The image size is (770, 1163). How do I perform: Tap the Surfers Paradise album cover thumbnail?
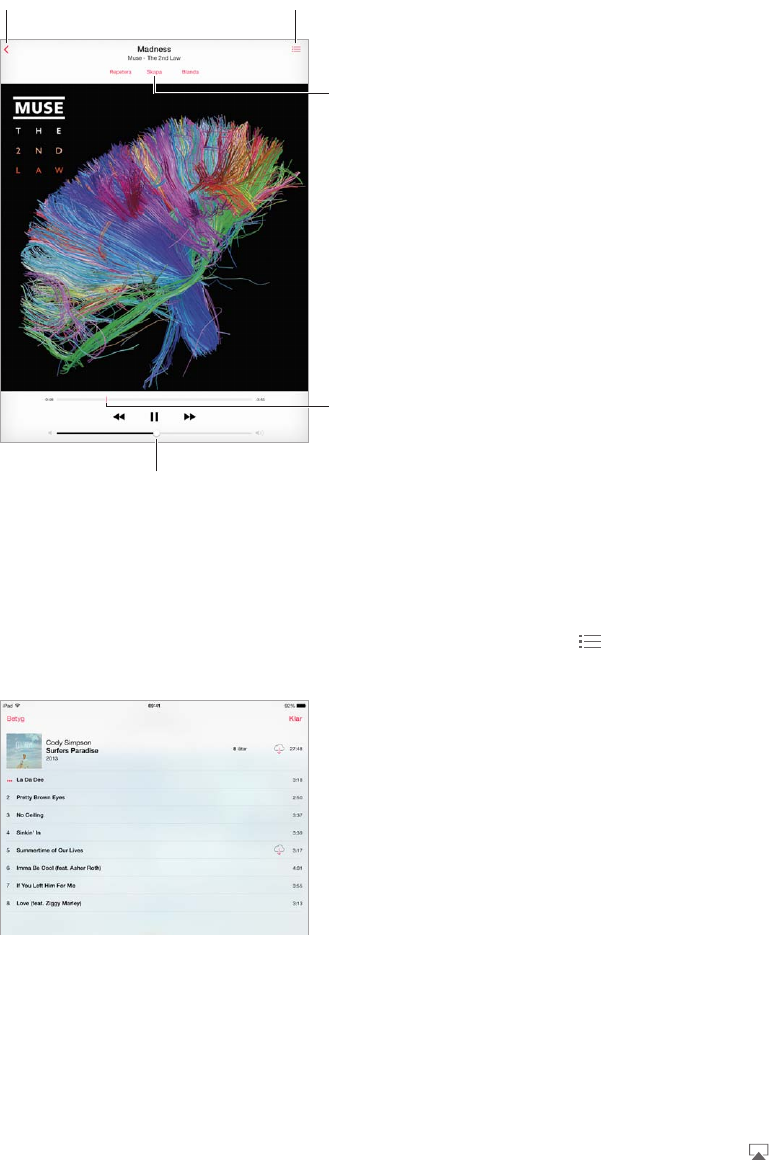[x=24, y=751]
